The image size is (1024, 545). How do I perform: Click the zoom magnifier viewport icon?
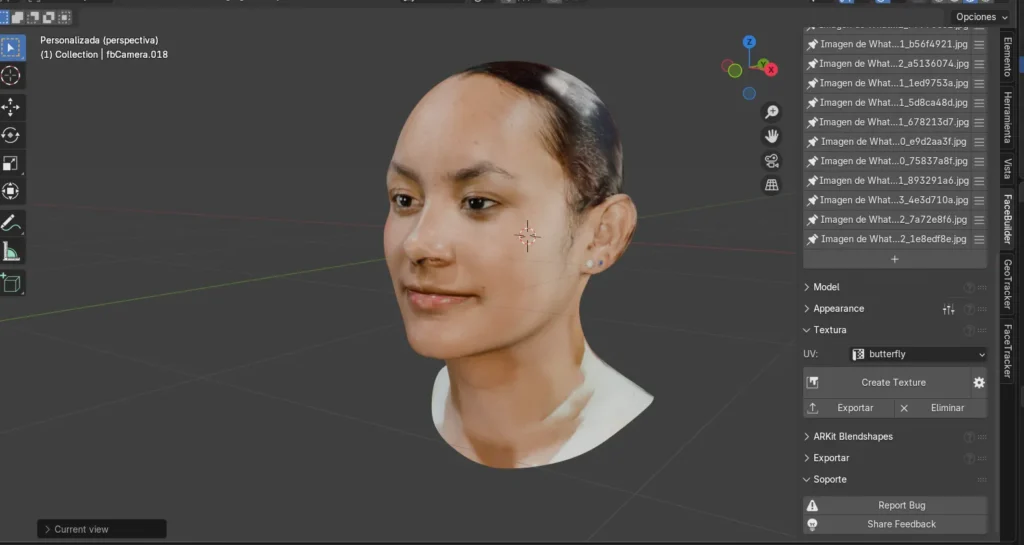(x=772, y=112)
